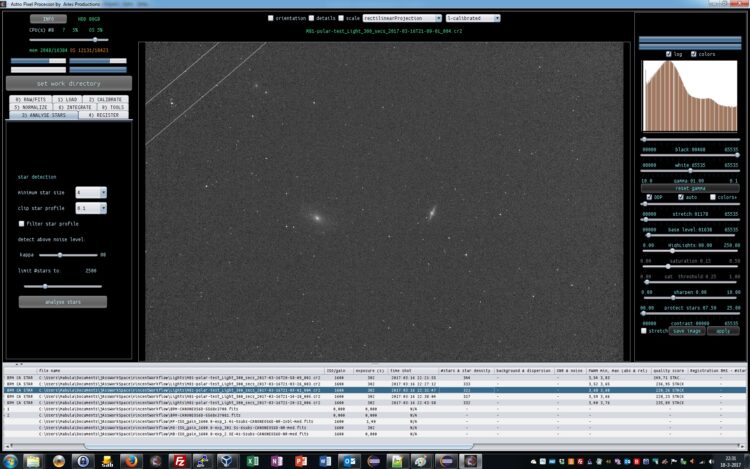Switch to the 6) INTEGRATE tab
This screenshot has height=469, width=750.
tap(75, 107)
